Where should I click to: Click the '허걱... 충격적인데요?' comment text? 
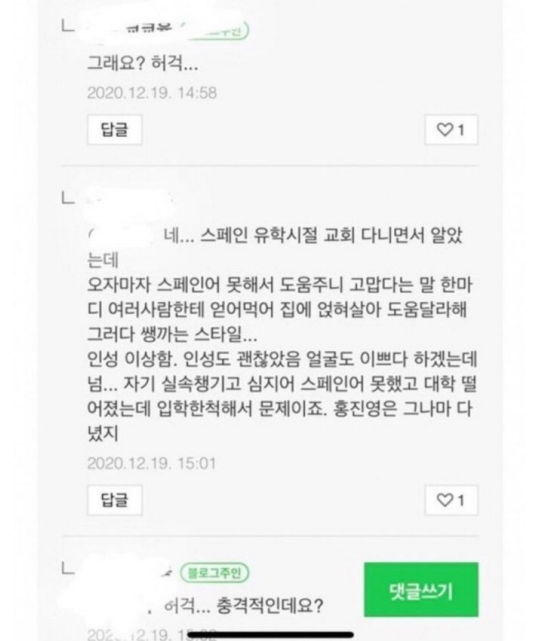(x=243, y=605)
